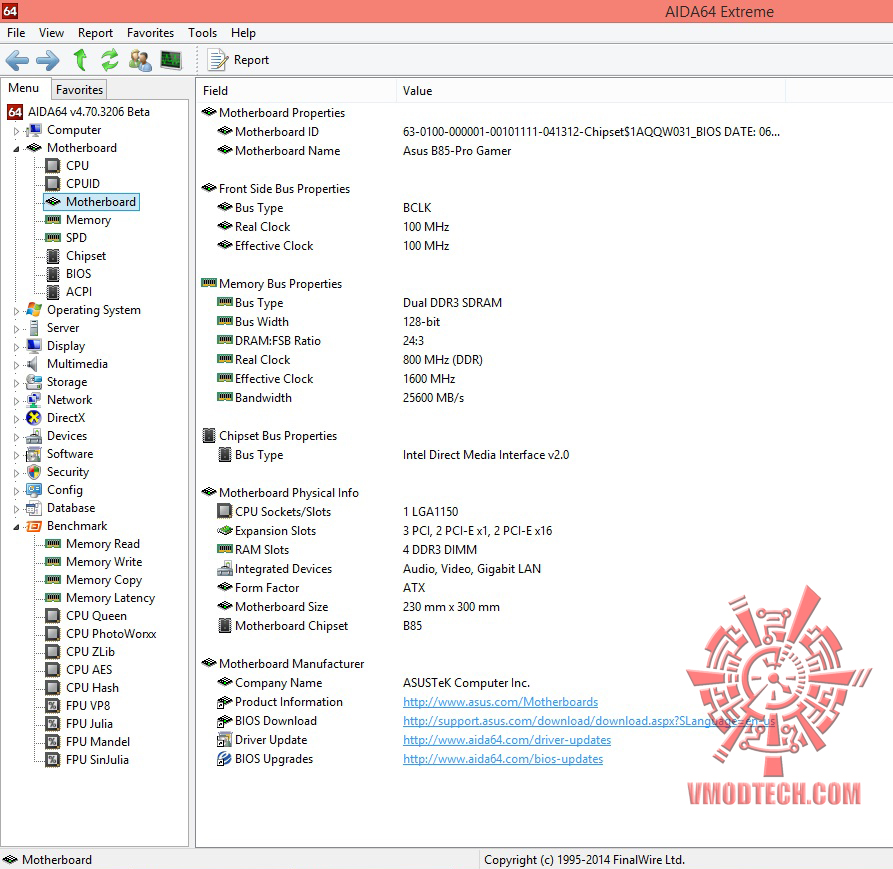Open the Report menu
893x869 pixels.
point(95,33)
